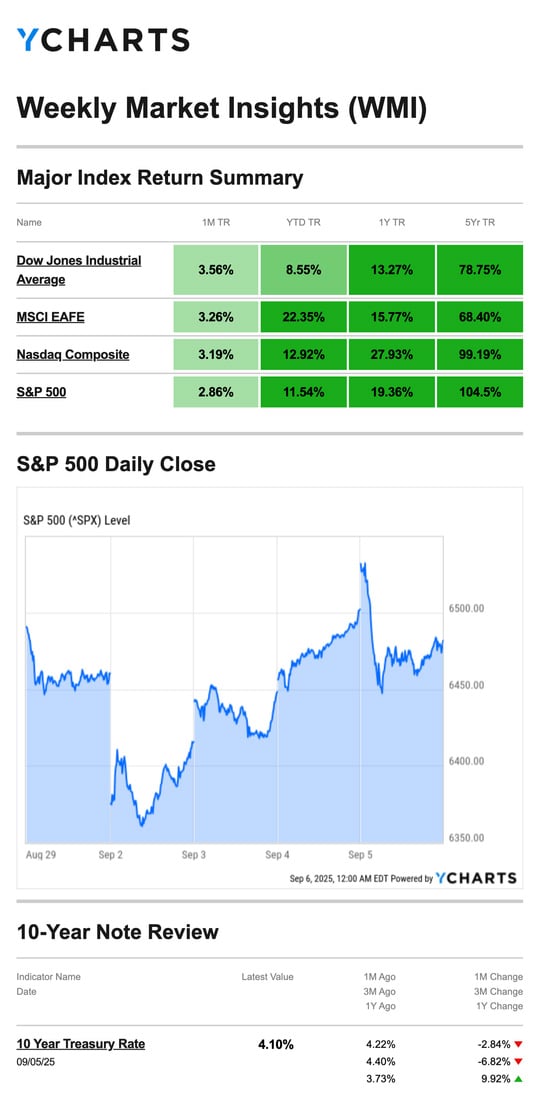Open the Nasdaq Composite index link
This screenshot has height=1098, width=540.
click(73, 354)
